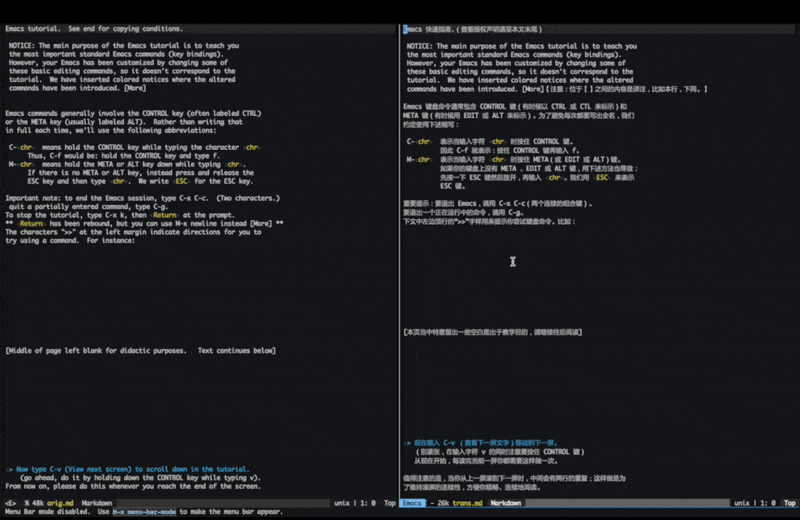Open the [More] link after 'commands have been introduced.' in left pane
This screenshot has height=520, width=800.
click(135, 88)
